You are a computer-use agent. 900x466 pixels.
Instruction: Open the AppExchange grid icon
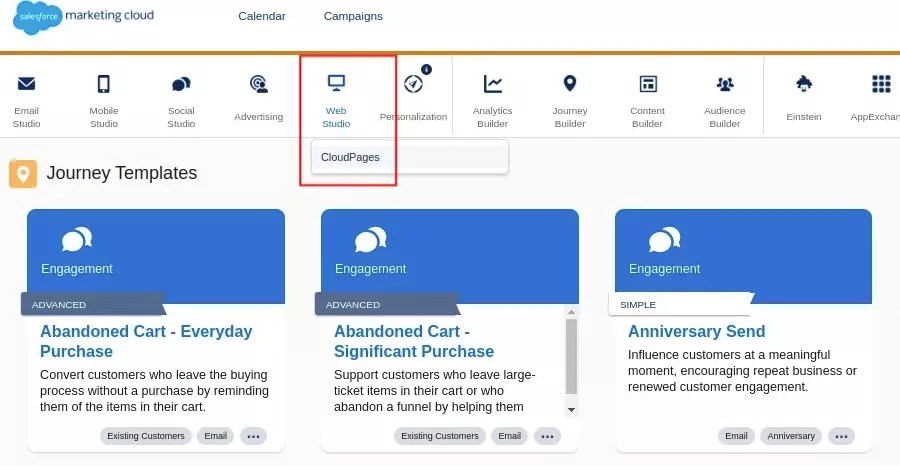(x=881, y=84)
